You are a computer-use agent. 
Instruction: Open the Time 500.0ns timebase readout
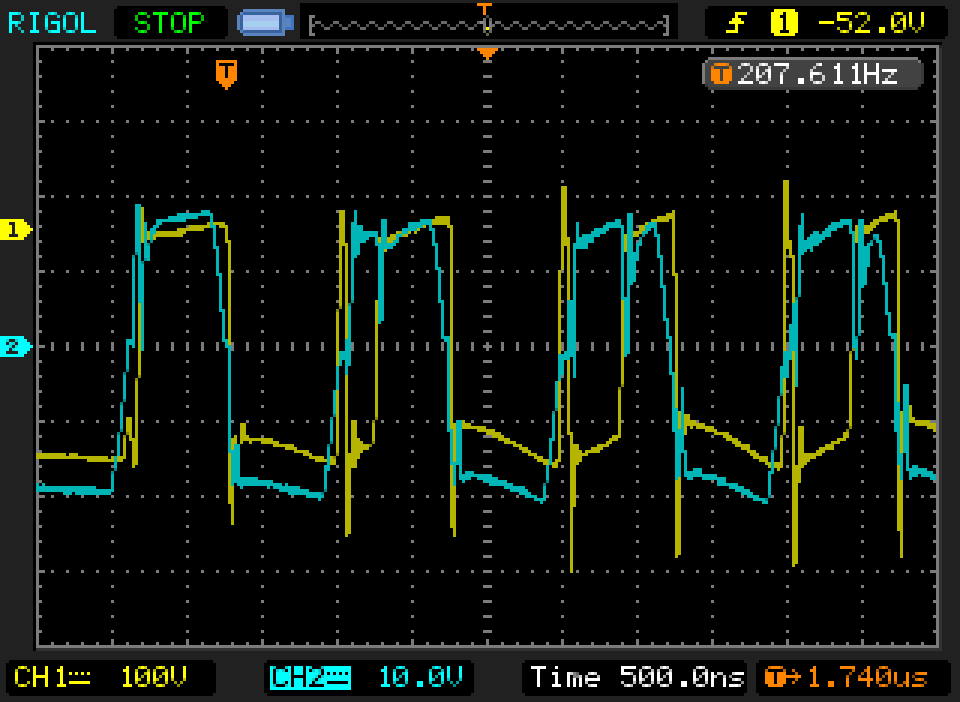[x=636, y=678]
